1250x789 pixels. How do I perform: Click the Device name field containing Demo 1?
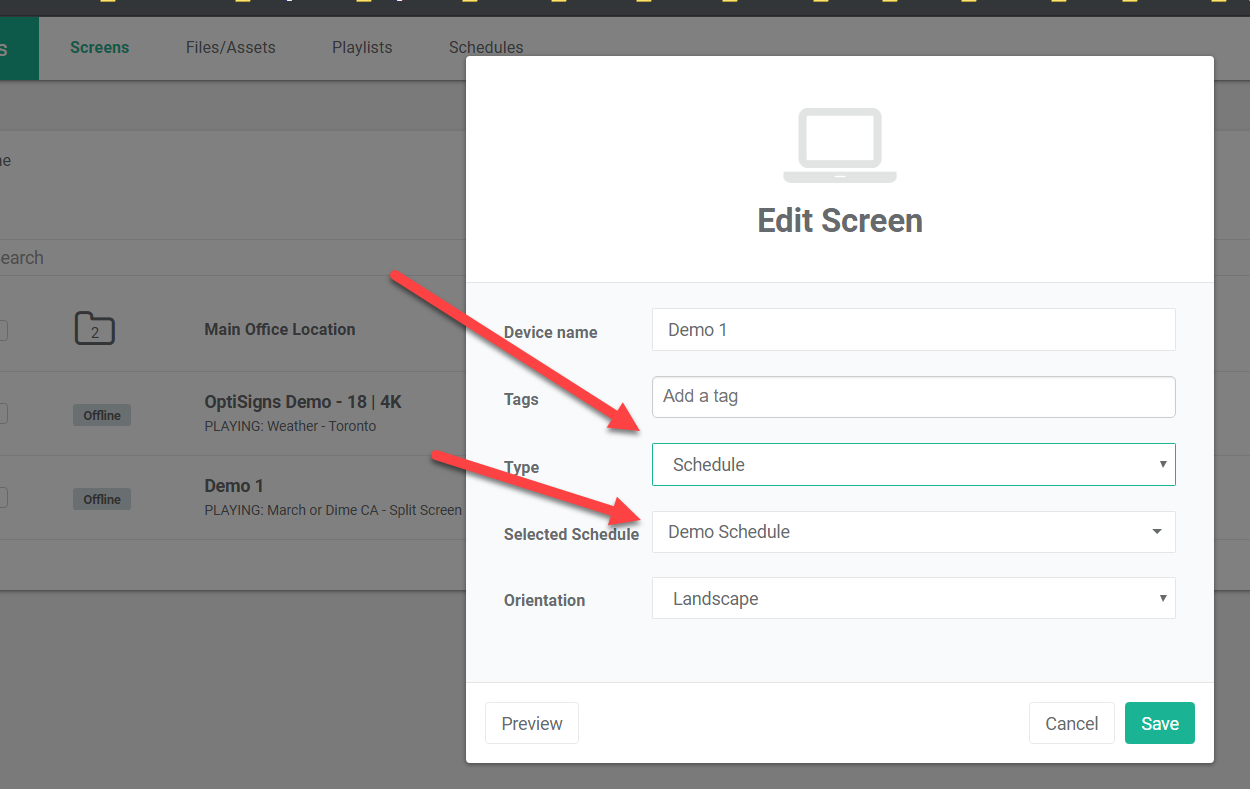913,329
